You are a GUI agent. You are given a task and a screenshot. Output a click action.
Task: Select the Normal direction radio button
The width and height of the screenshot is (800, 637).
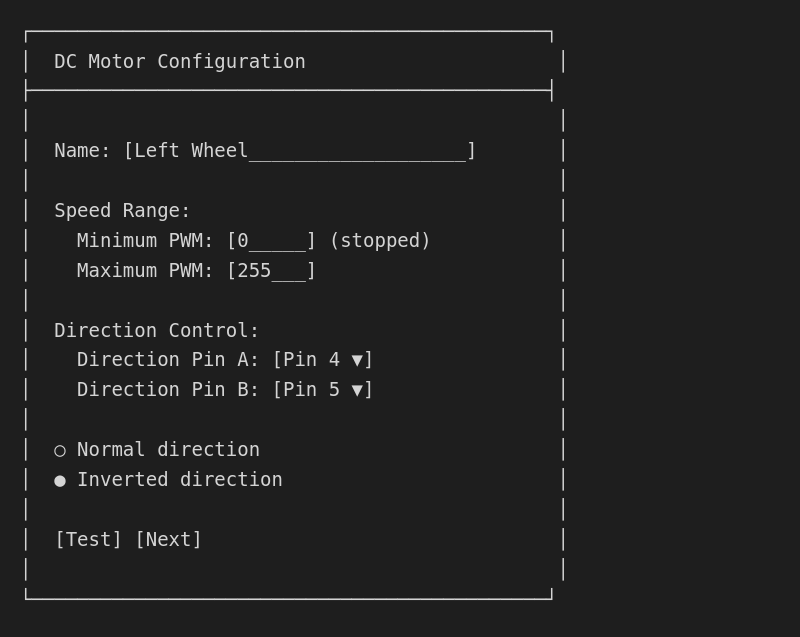[60, 449]
